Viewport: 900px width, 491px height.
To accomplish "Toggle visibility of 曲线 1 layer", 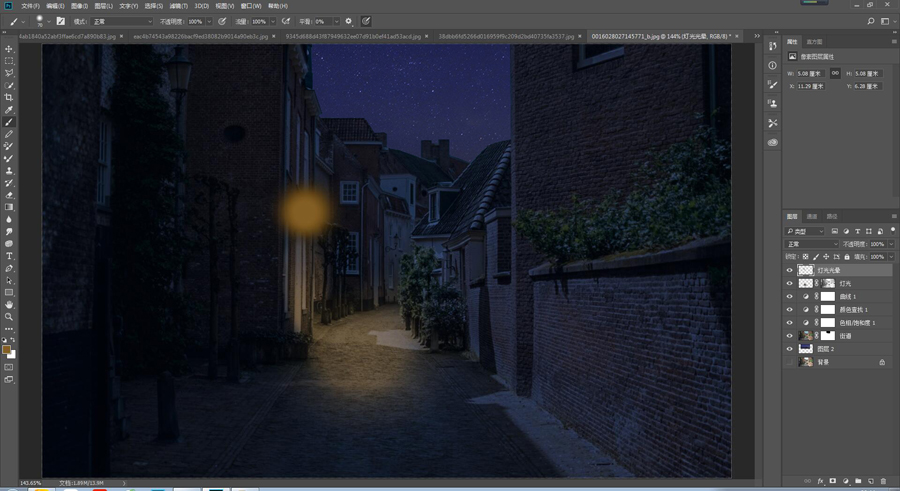I will [789, 297].
